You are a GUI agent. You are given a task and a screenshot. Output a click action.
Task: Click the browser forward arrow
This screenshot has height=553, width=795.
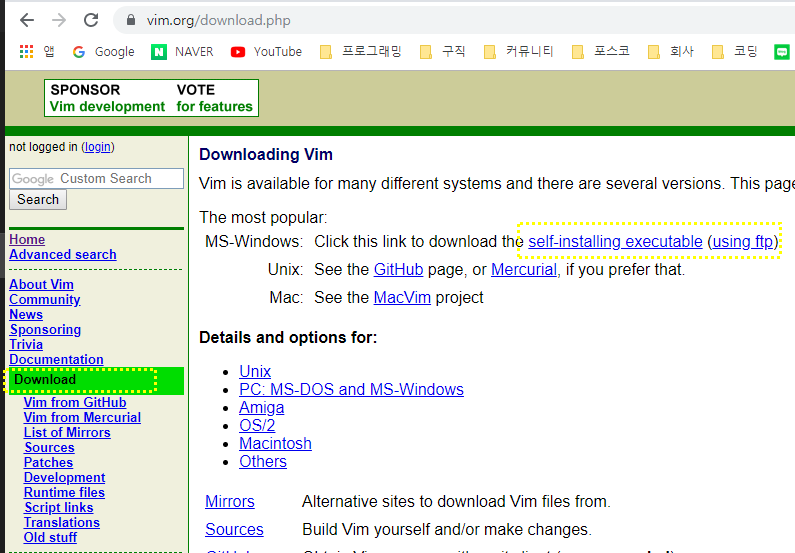pyautogui.click(x=59, y=20)
